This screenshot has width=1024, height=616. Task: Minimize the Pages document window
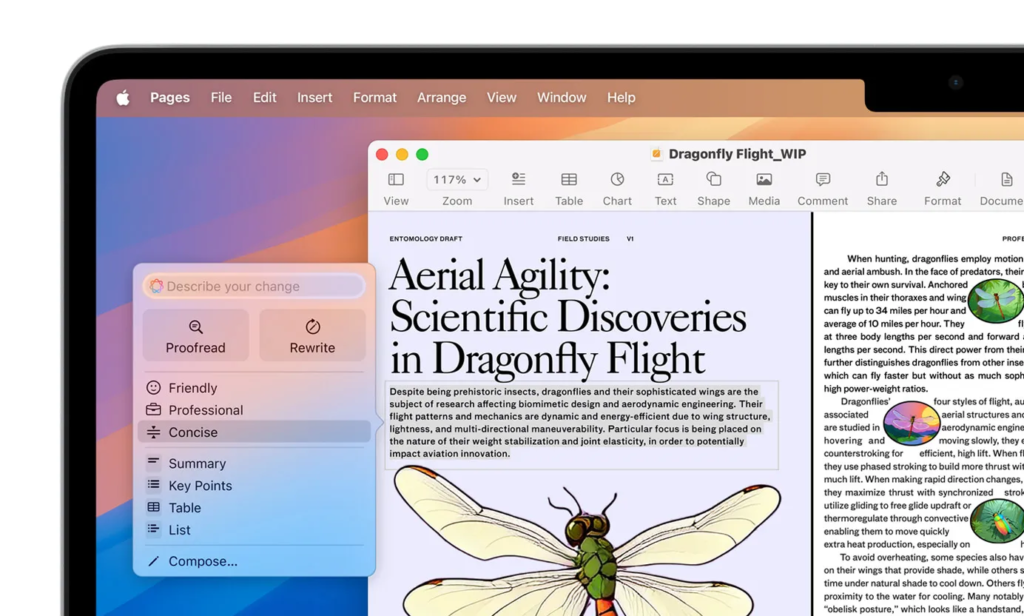[402, 154]
